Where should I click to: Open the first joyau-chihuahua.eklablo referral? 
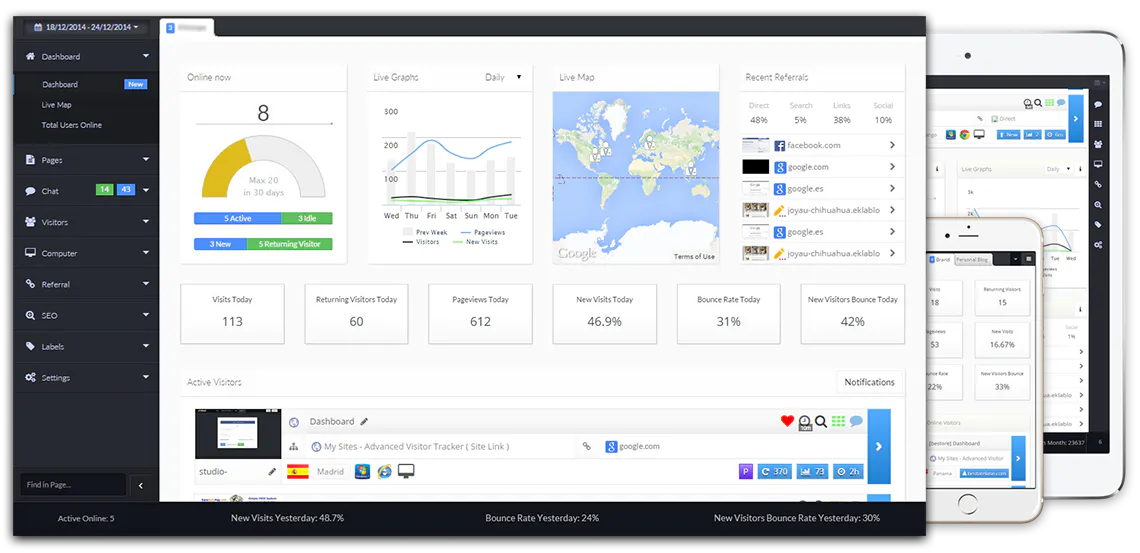click(822, 210)
